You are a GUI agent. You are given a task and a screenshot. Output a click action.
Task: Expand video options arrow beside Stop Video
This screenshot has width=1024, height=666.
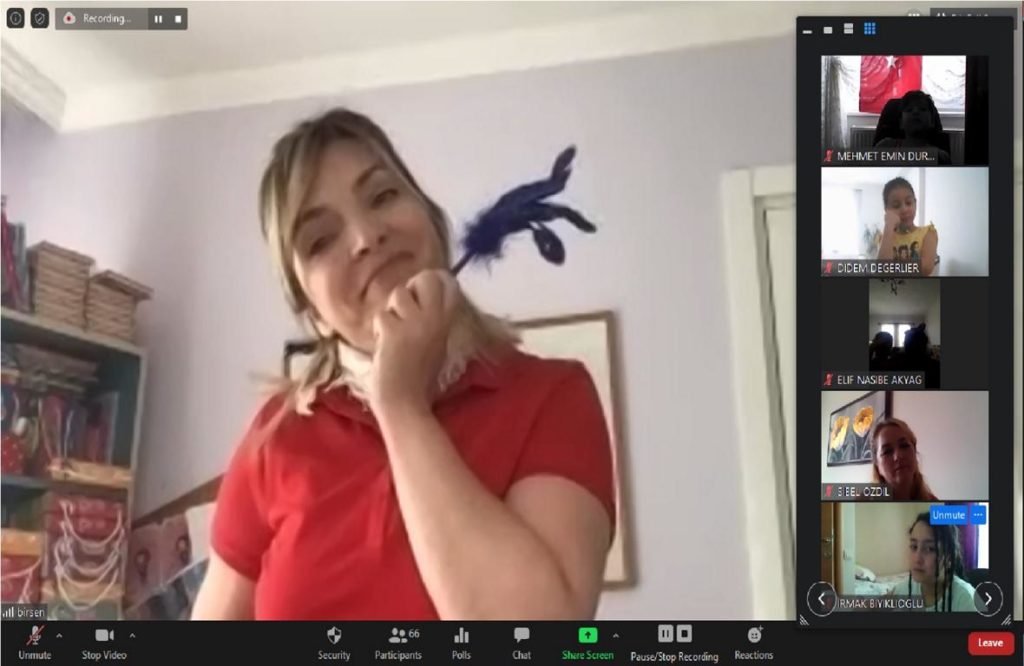point(133,635)
